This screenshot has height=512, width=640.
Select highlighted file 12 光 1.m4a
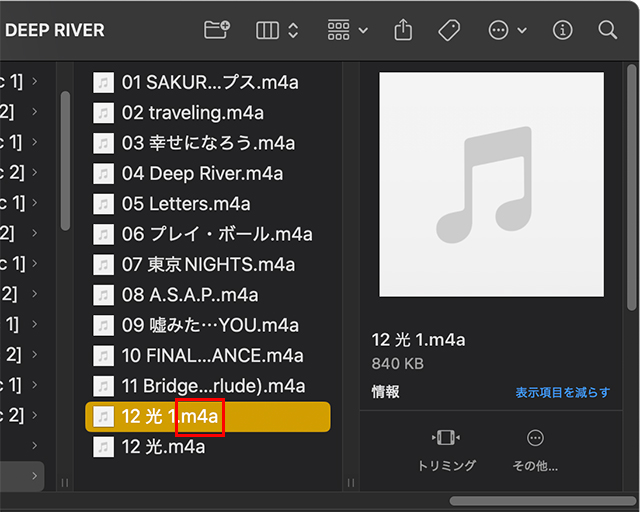(x=208, y=416)
